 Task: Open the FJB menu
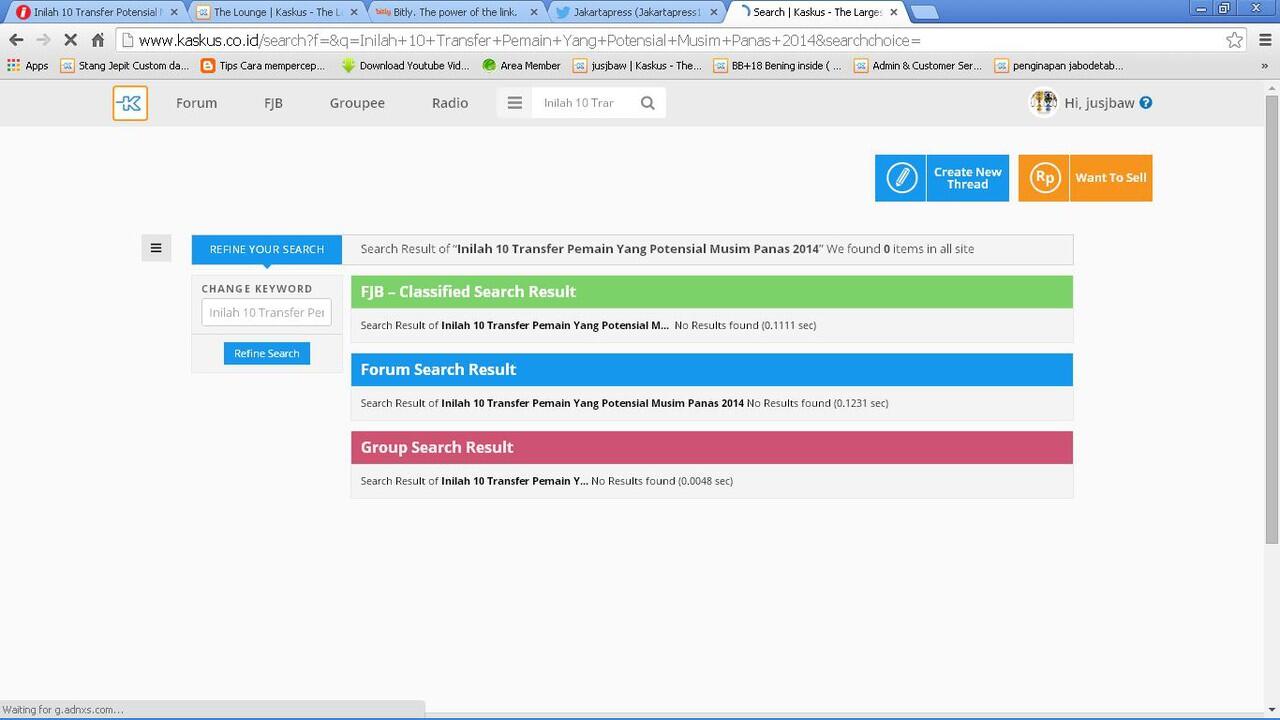(x=273, y=103)
